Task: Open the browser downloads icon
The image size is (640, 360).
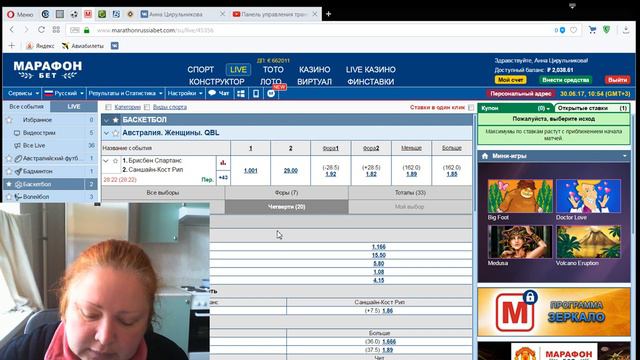Action: pyautogui.click(x=625, y=30)
